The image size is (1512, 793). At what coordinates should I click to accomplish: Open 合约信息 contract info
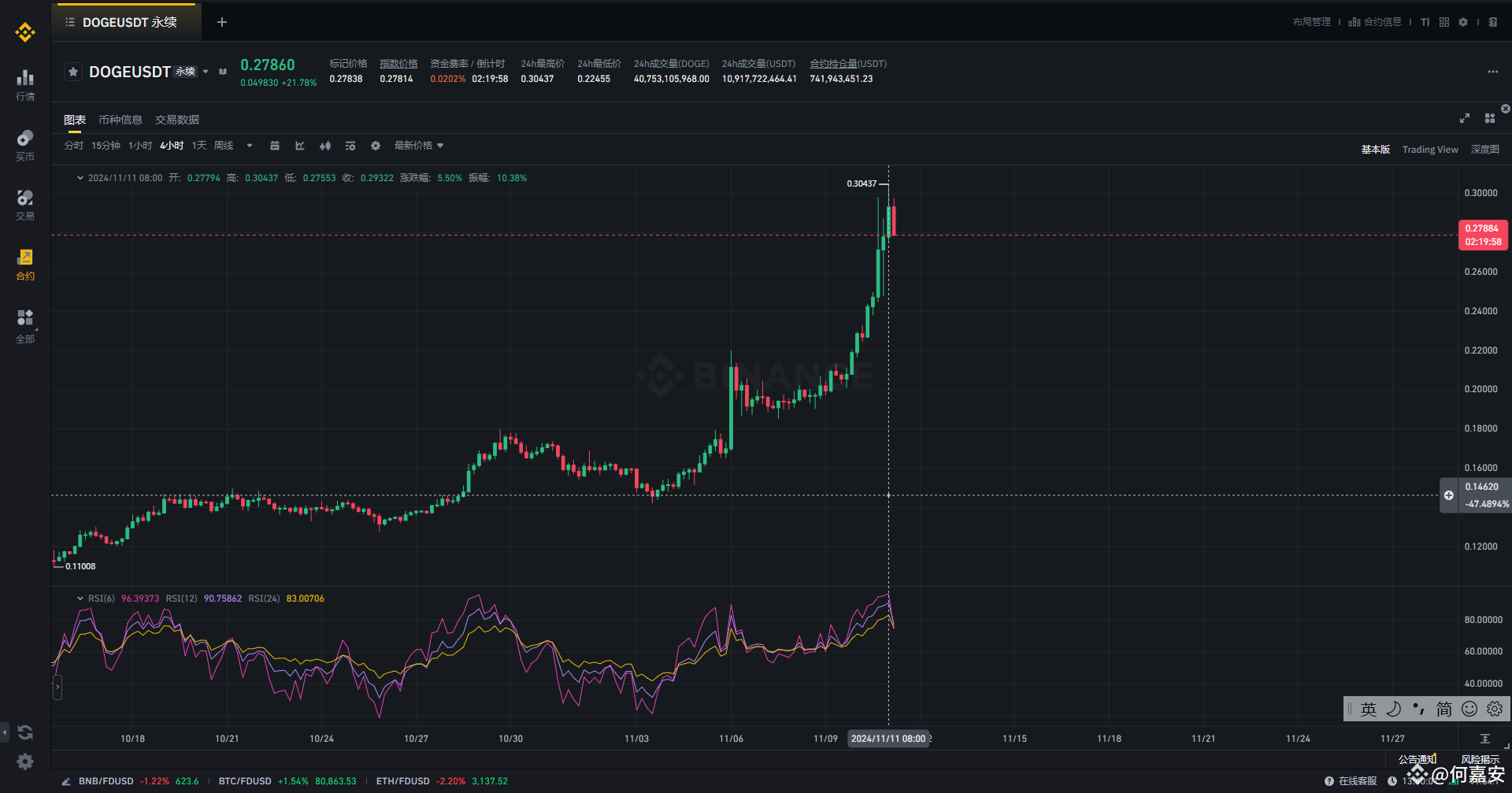1375,22
